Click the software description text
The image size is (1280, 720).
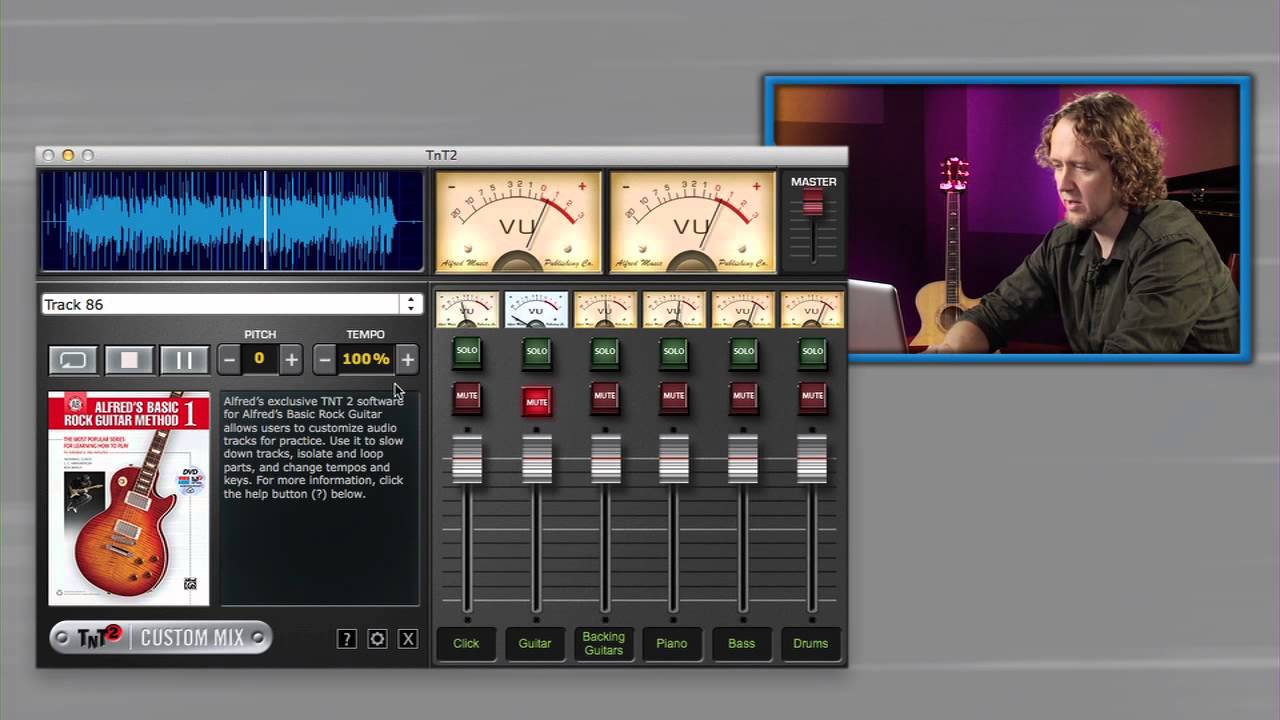pyautogui.click(x=314, y=447)
